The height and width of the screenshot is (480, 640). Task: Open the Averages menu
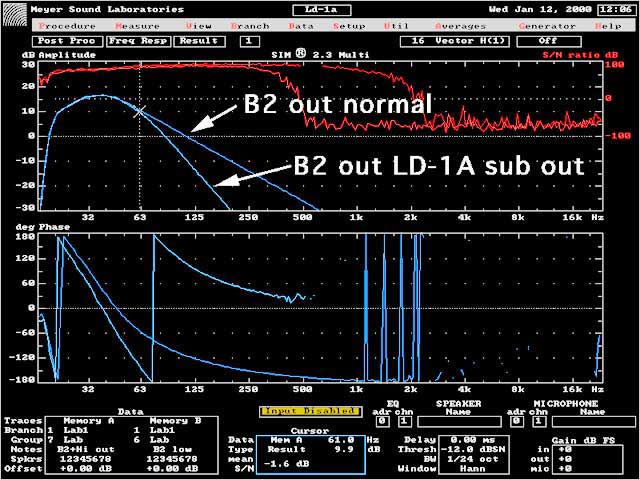(x=460, y=26)
